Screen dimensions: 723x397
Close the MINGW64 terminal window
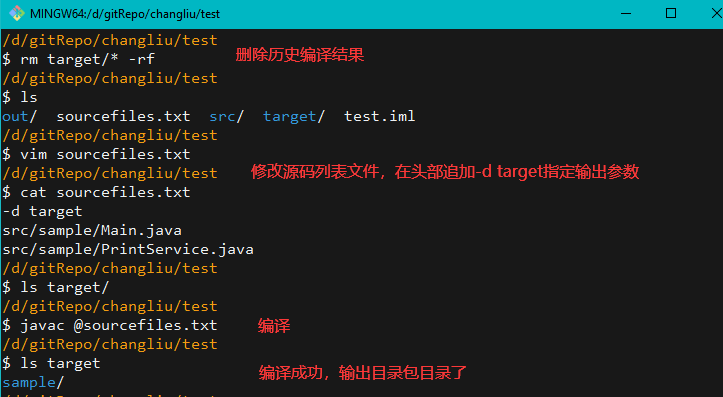[x=716, y=13]
